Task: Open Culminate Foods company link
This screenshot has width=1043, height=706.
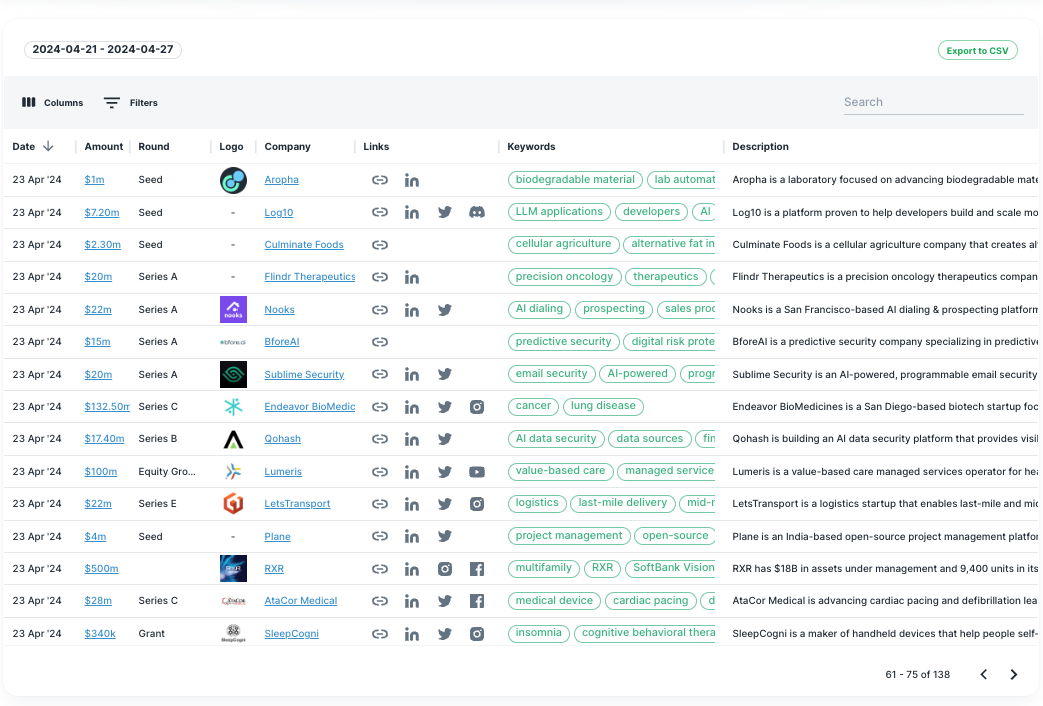Action: point(304,245)
